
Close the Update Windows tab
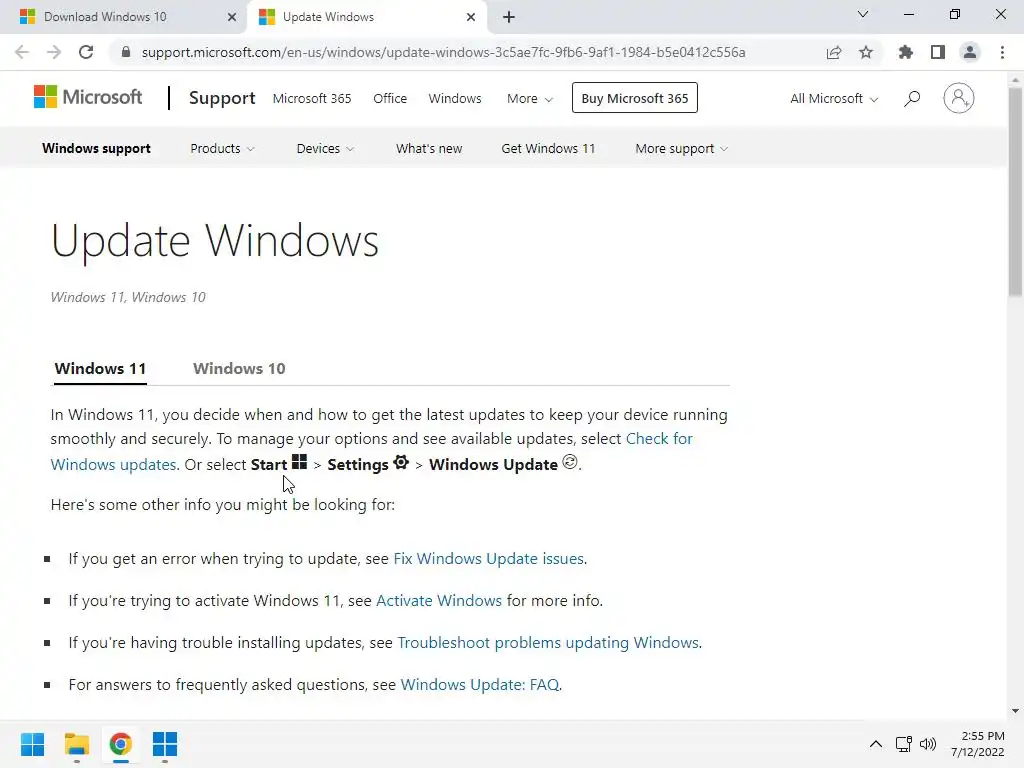[x=471, y=17]
